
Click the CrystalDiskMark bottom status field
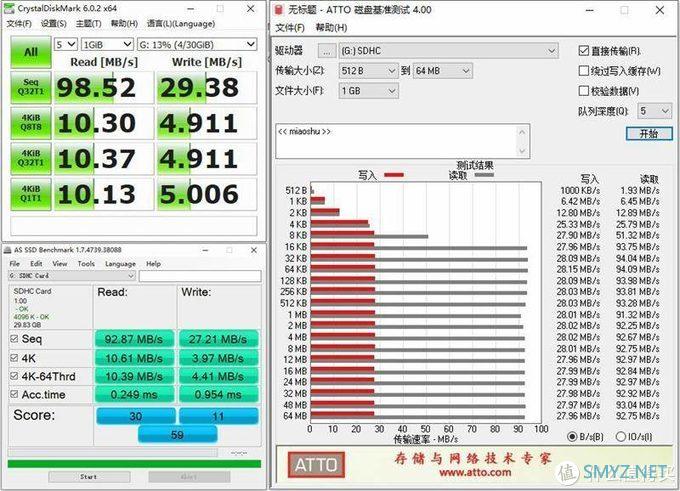coord(134,226)
